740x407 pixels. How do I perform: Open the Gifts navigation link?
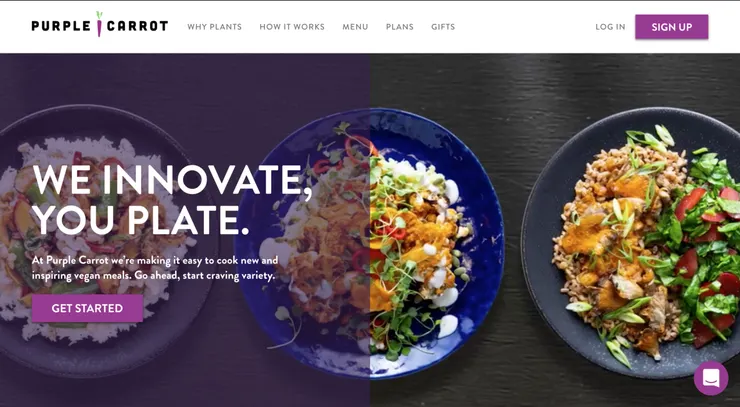[x=443, y=27]
